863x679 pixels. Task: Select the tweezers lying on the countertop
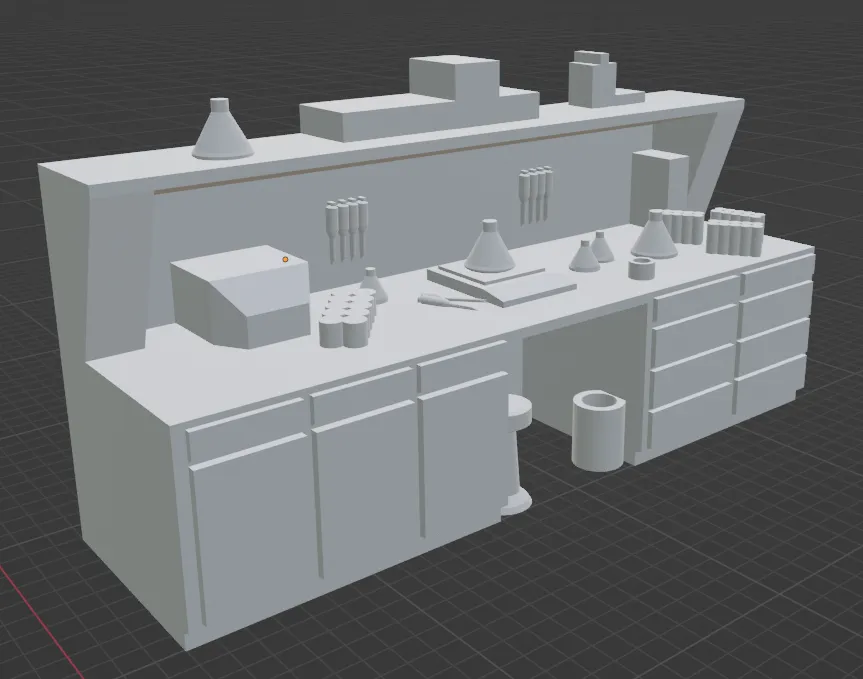(445, 301)
